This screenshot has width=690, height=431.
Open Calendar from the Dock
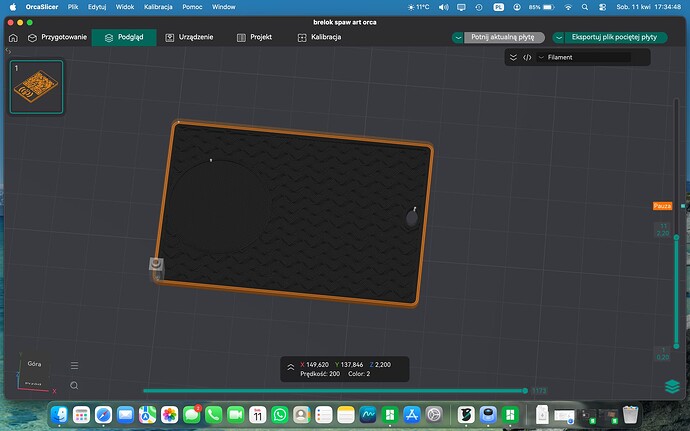(x=257, y=415)
